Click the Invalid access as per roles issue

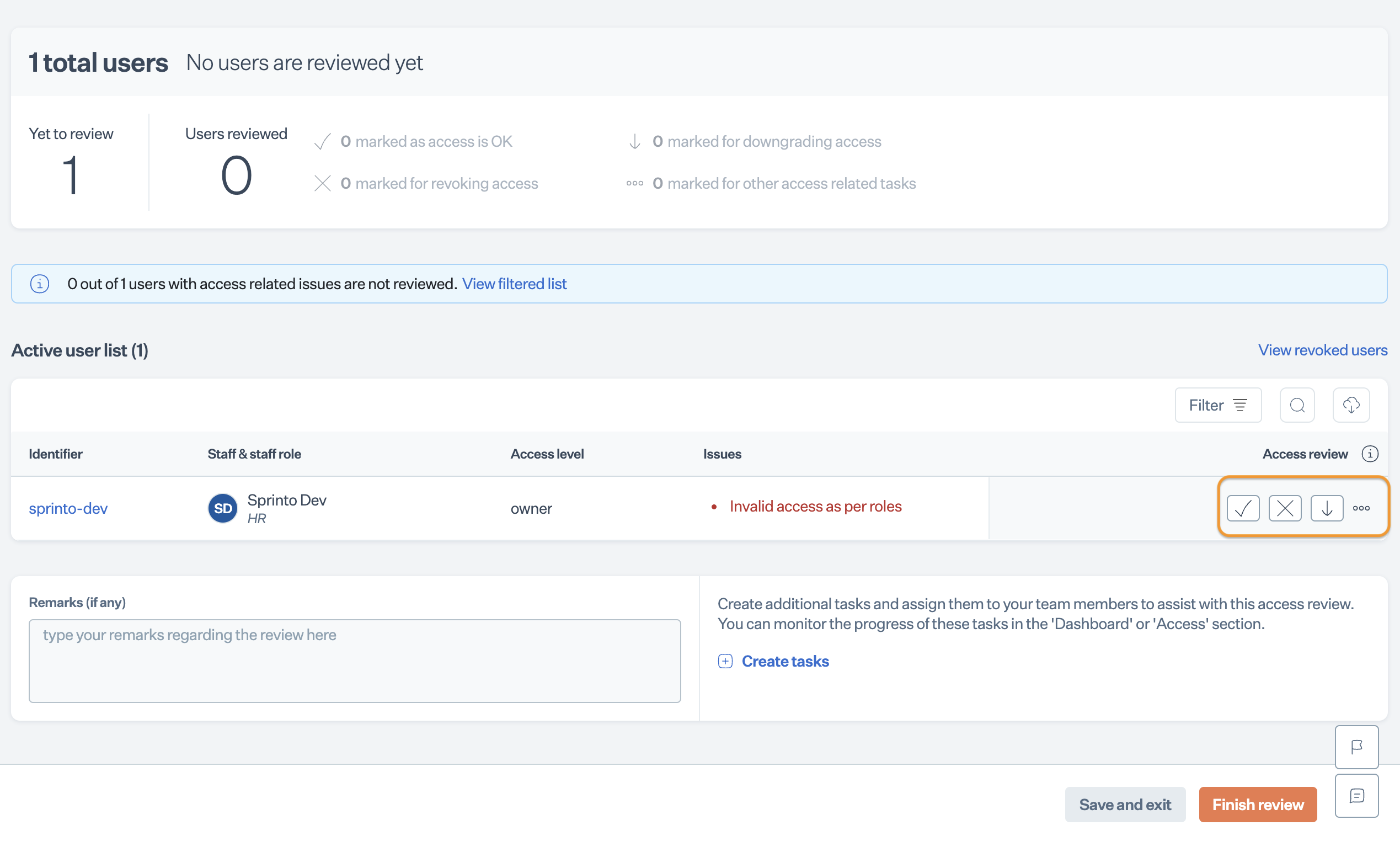click(815, 506)
